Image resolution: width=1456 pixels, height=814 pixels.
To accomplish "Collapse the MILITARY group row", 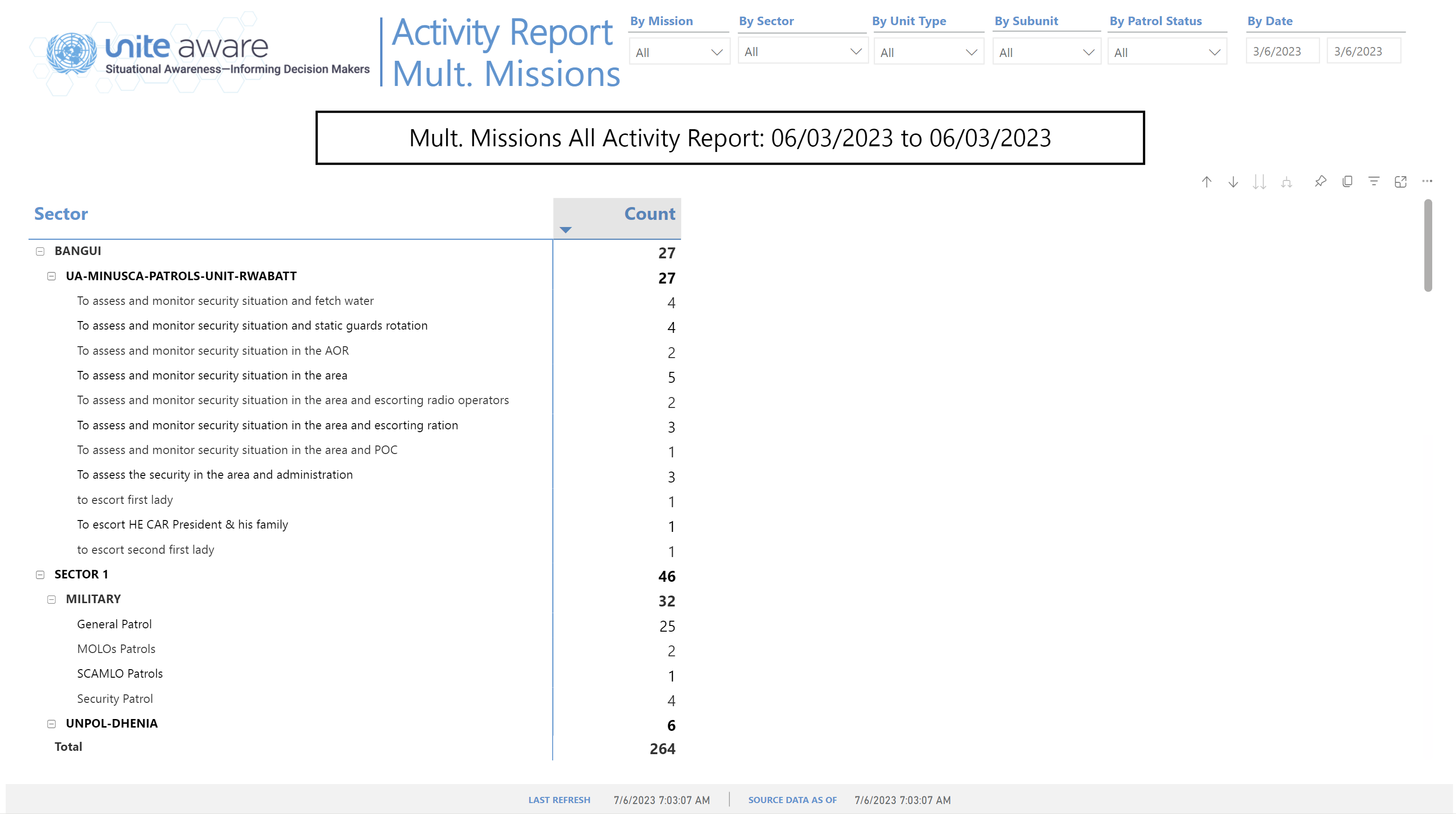I will [51, 599].
